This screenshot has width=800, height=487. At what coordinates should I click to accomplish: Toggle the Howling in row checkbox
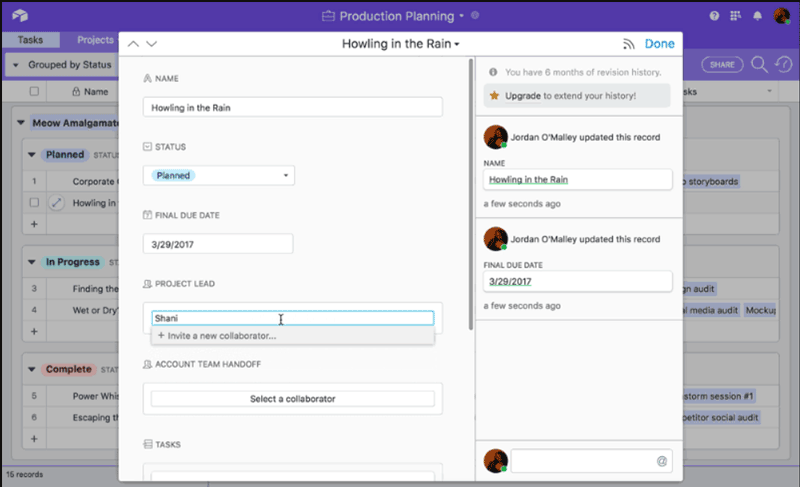click(34, 202)
